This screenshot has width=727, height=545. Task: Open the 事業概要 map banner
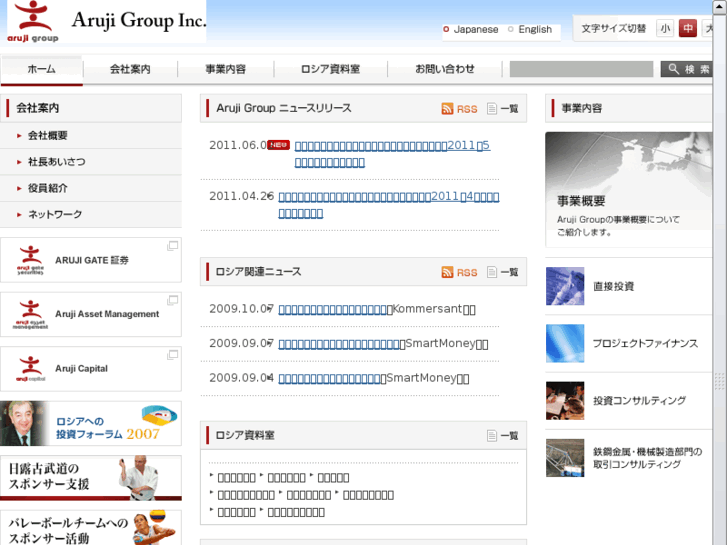click(x=628, y=189)
